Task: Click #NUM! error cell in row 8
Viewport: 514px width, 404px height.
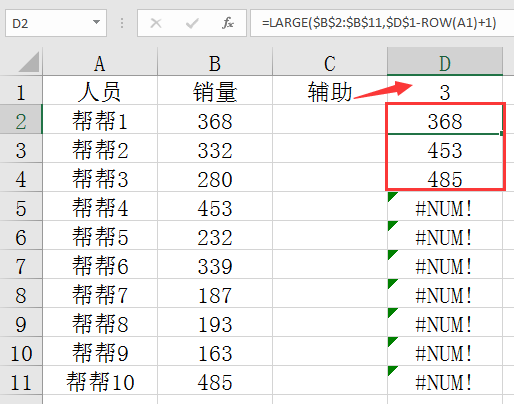Action: (x=445, y=293)
